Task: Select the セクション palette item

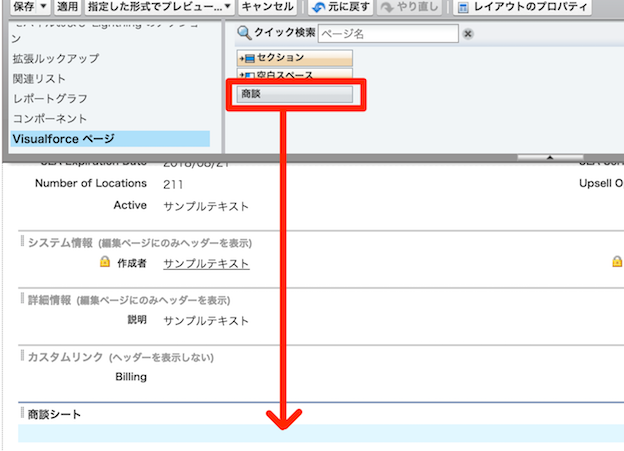Action: (294, 58)
